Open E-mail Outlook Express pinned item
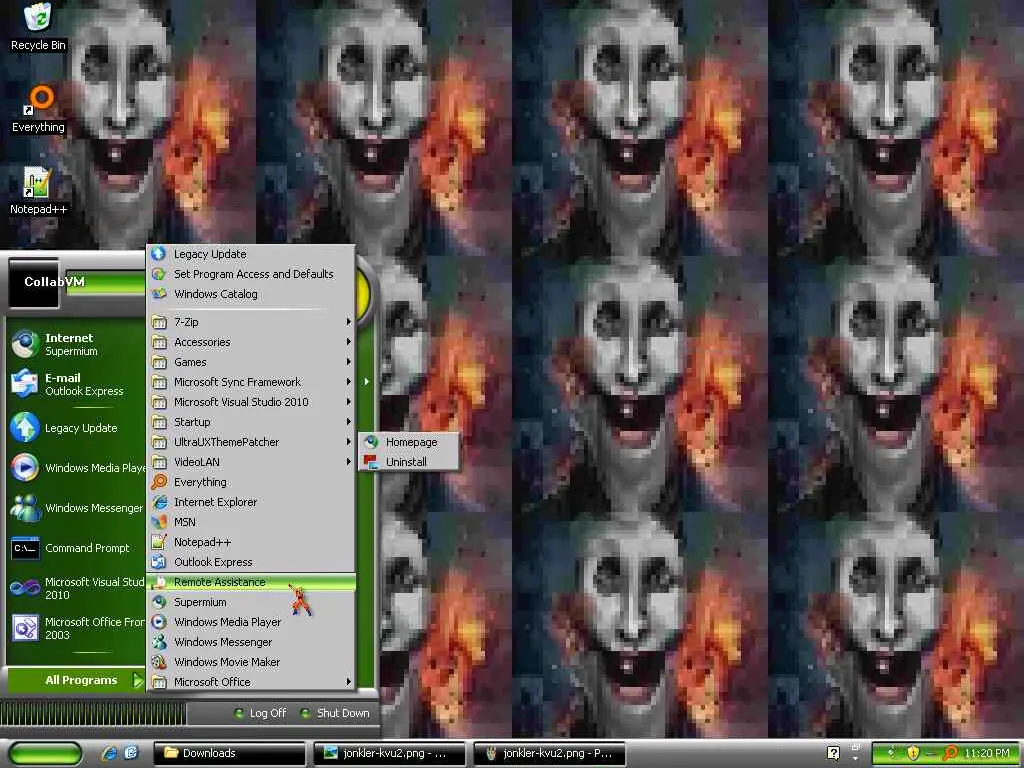1024x768 pixels. 76,384
